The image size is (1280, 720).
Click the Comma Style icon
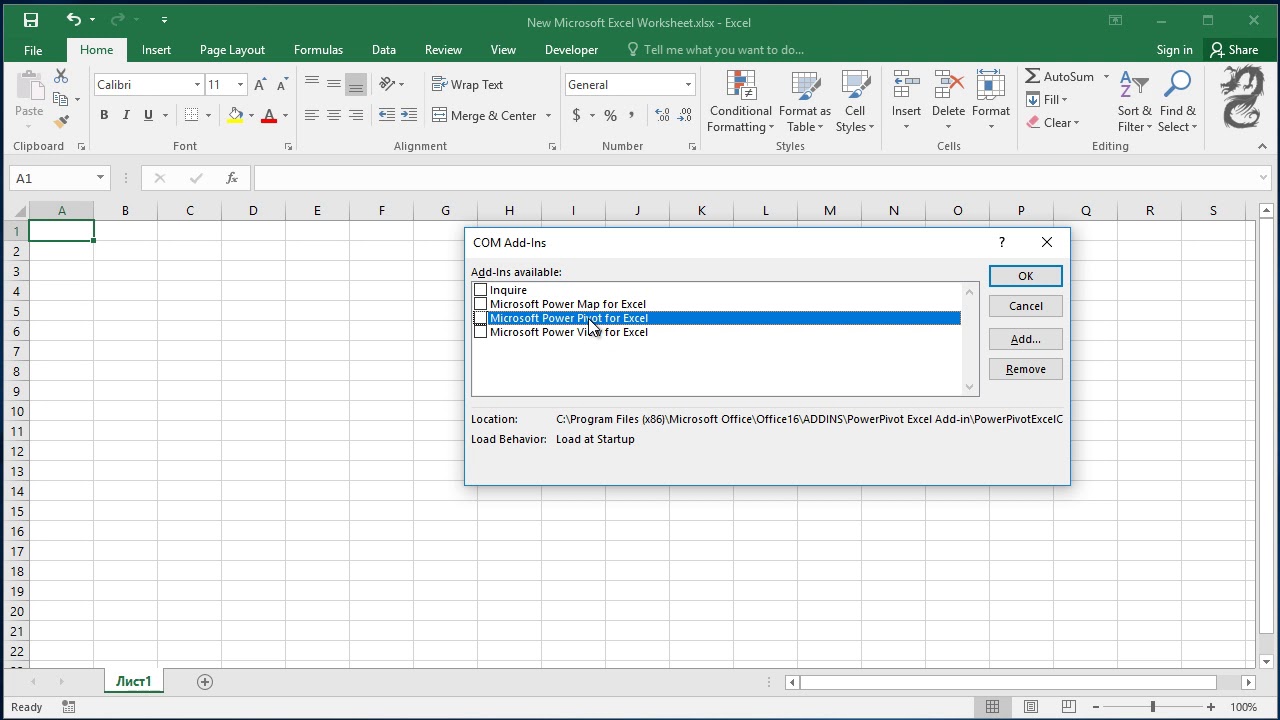(632, 115)
